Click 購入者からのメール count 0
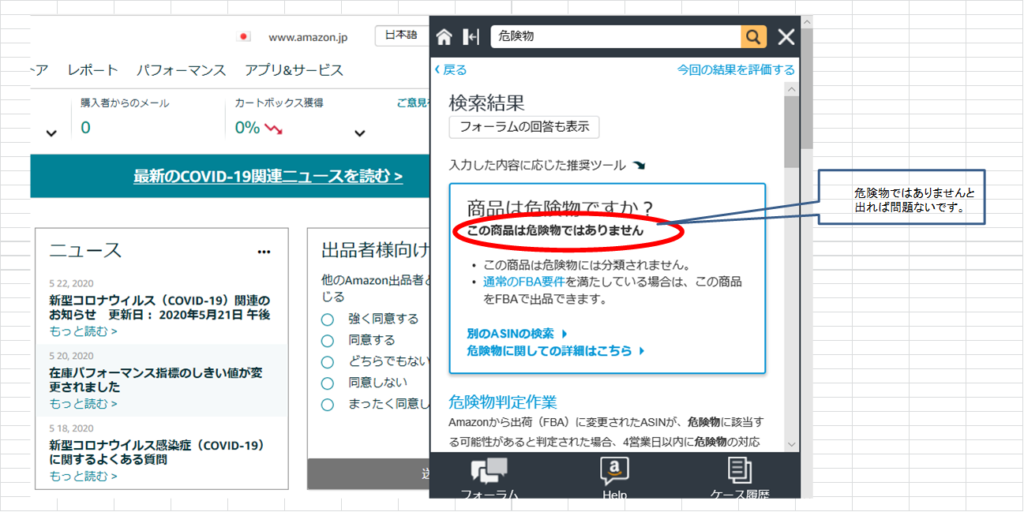Viewport: 1024px width, 512px height. pyautogui.click(x=86, y=127)
